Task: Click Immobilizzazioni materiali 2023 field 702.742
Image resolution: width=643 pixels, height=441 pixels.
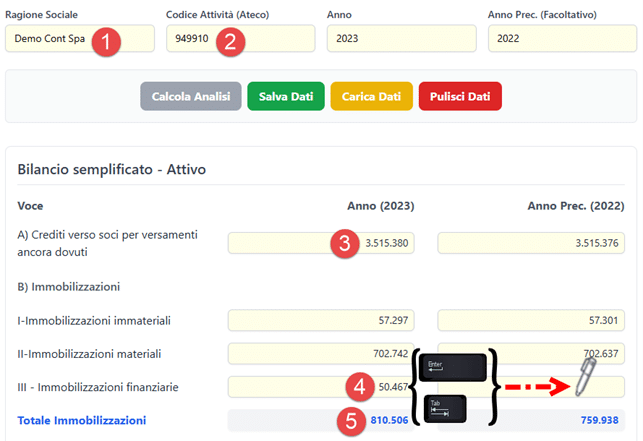Action: click(x=321, y=354)
